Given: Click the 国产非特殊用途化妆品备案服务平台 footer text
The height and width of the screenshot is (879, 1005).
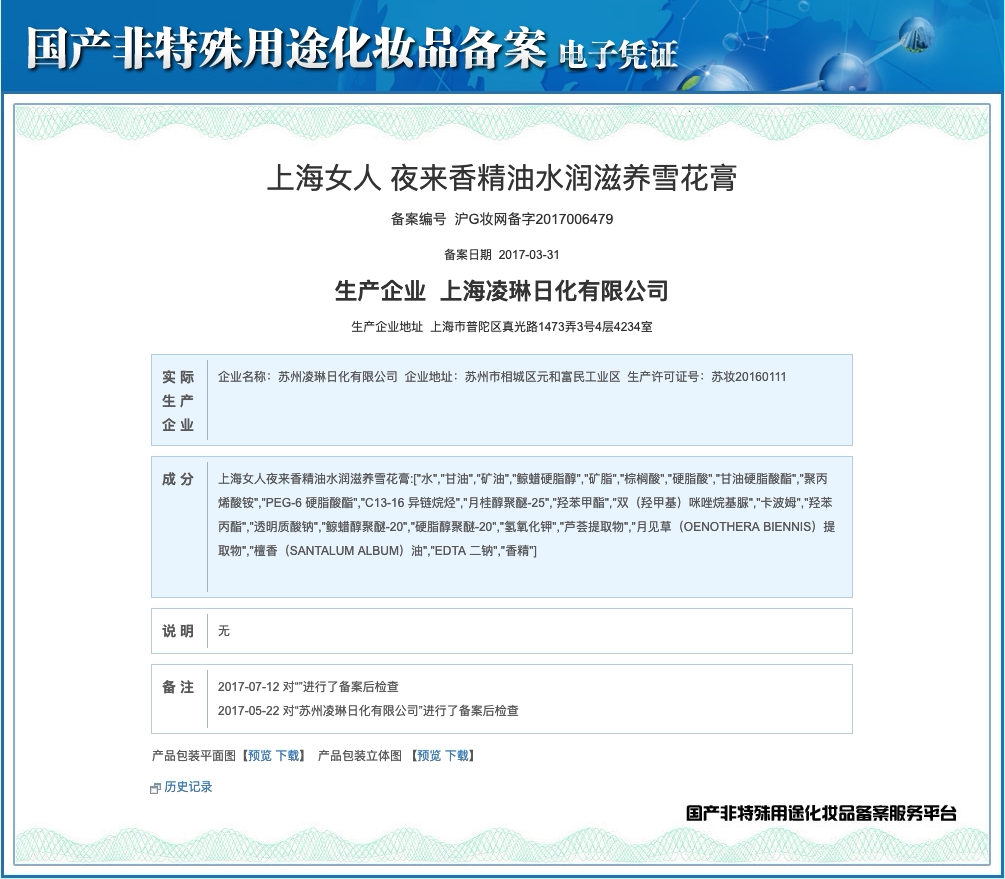Looking at the screenshot, I should (x=821, y=813).
